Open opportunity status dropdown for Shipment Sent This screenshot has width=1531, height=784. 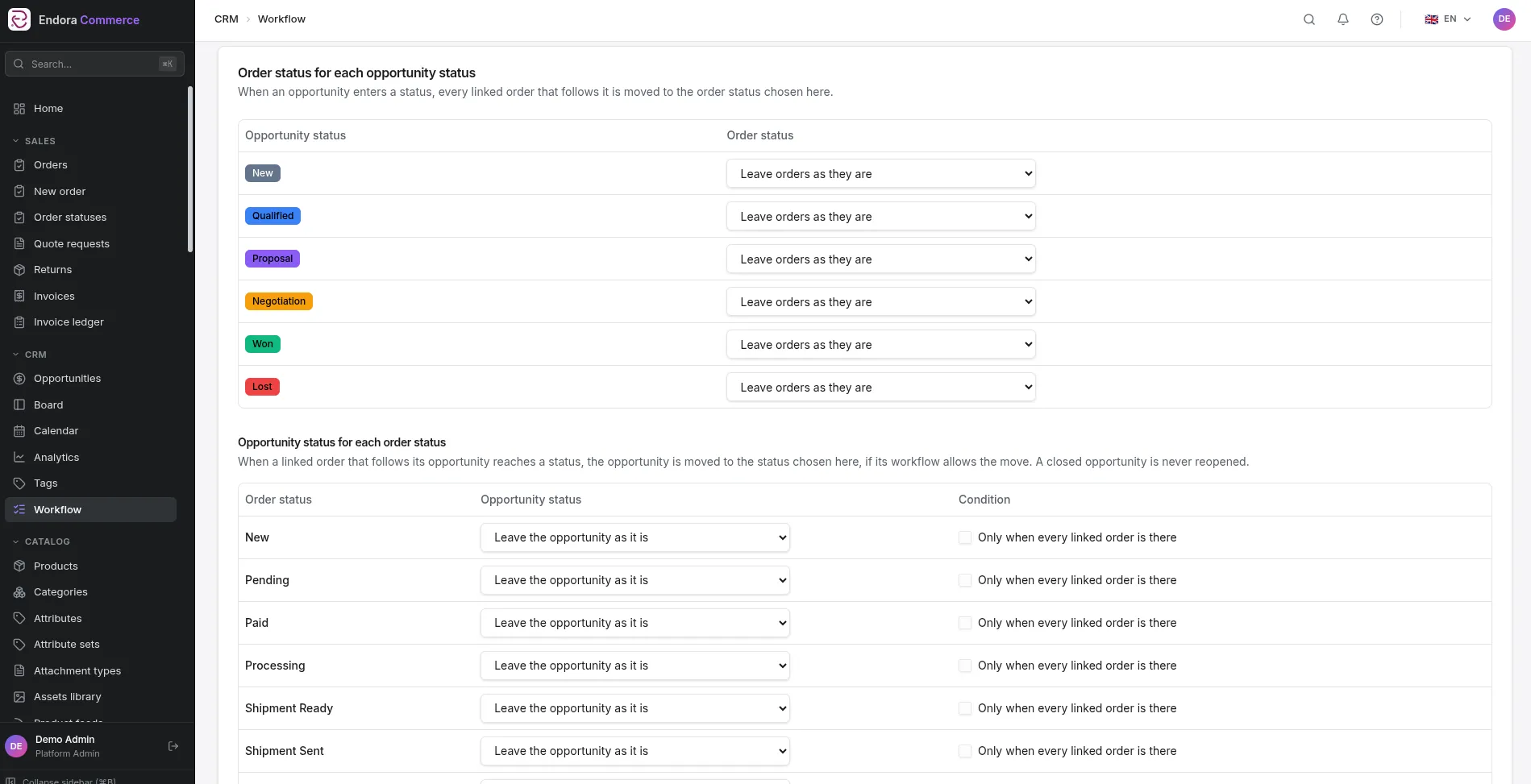[634, 751]
